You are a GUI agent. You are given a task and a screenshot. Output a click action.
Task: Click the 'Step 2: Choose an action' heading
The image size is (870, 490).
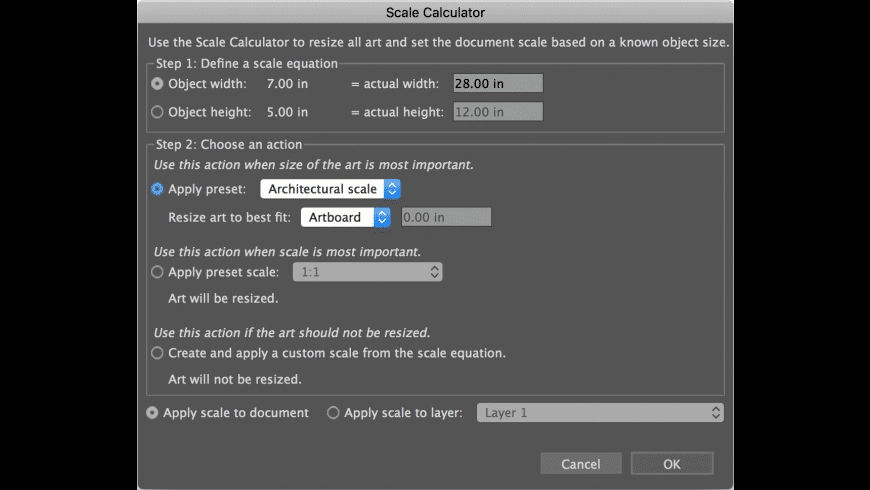click(229, 145)
